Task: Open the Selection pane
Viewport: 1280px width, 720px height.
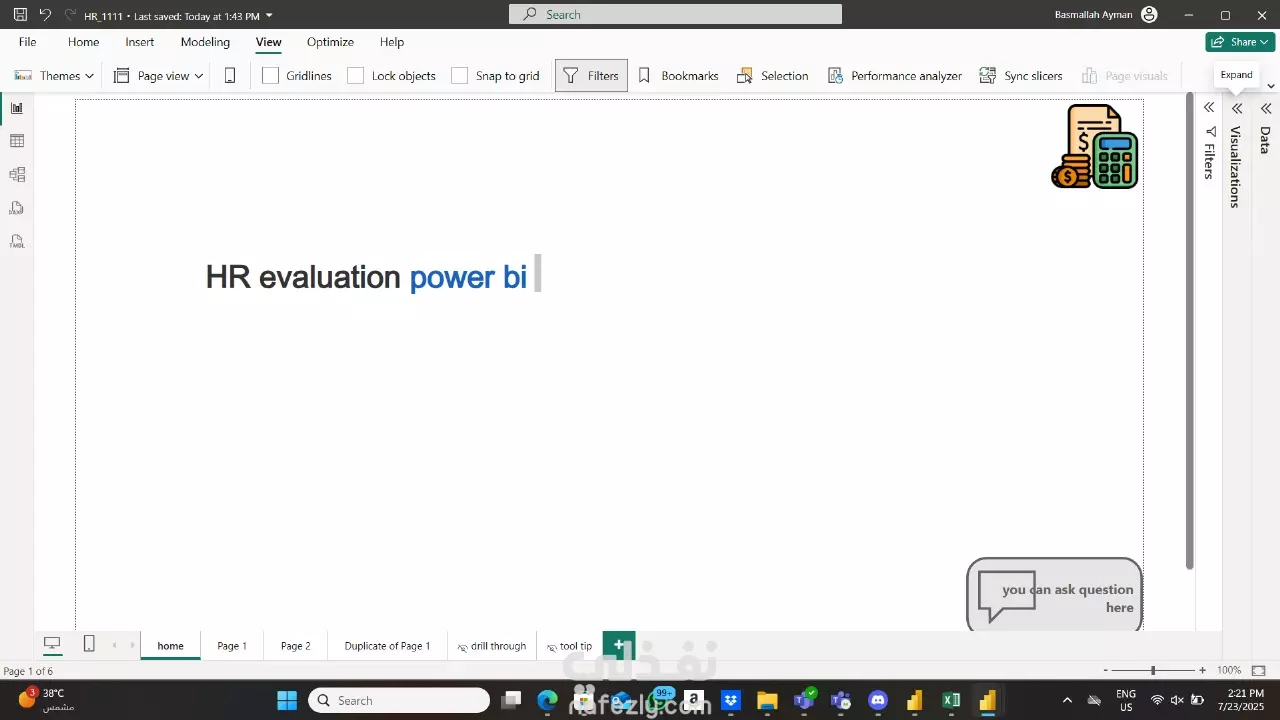Action: tap(772, 76)
